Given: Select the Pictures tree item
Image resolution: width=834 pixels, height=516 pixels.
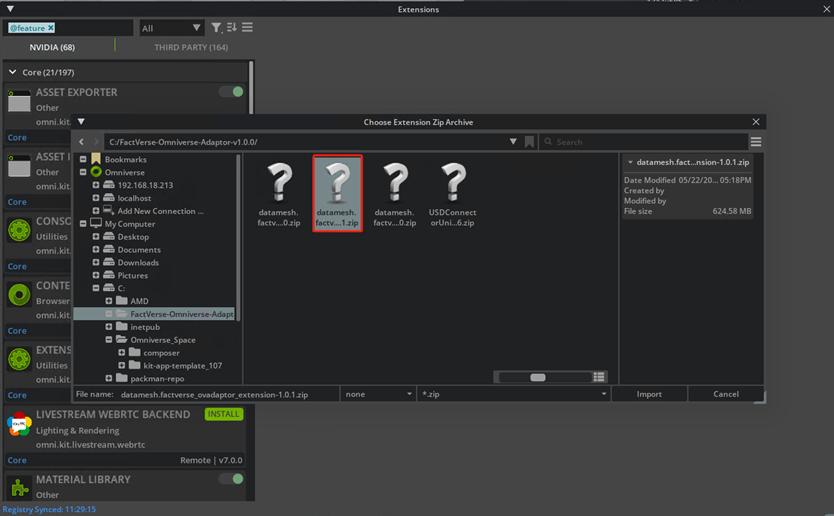Looking at the screenshot, I should (132, 275).
